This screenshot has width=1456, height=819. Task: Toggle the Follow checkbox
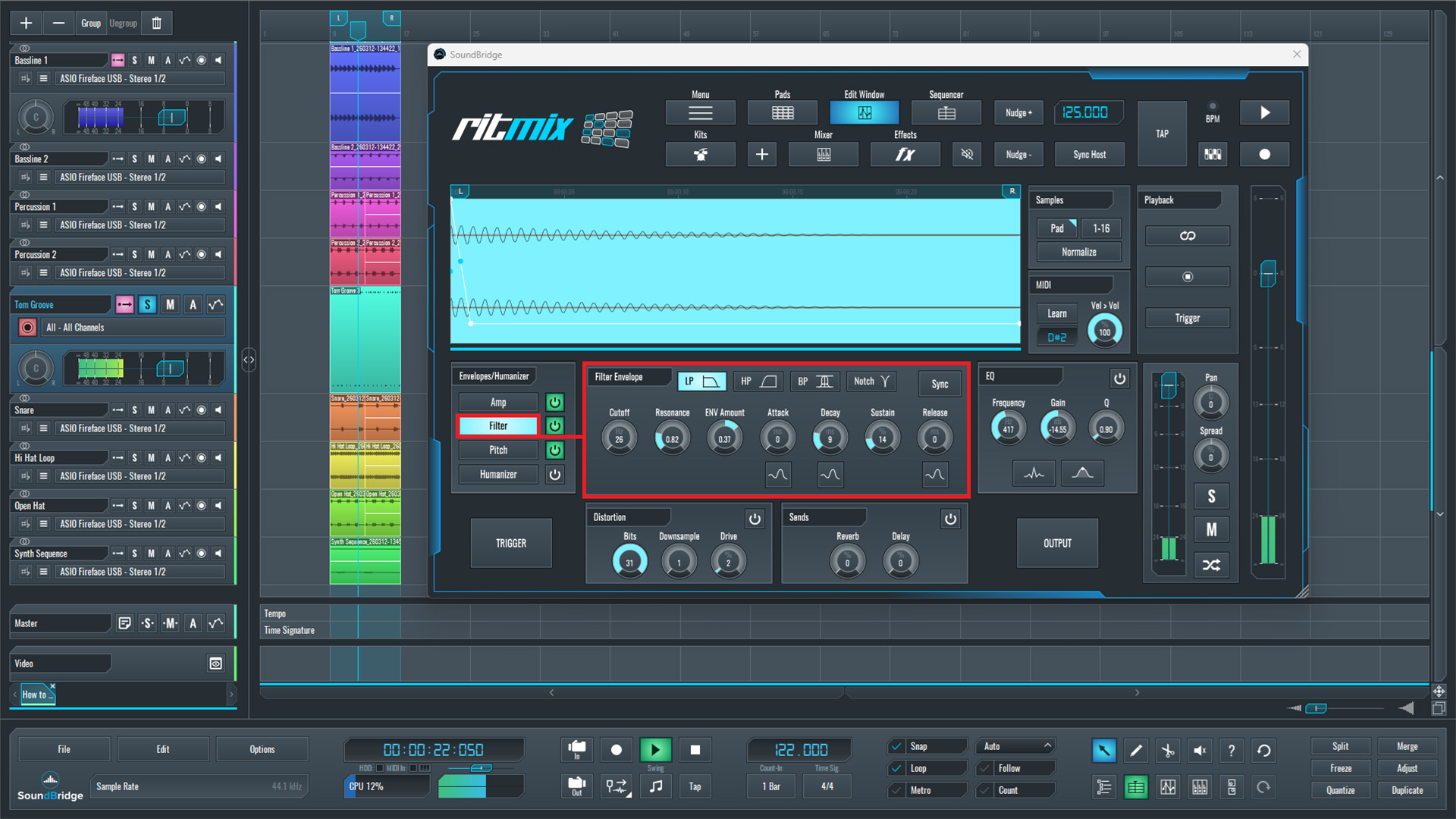(984, 768)
